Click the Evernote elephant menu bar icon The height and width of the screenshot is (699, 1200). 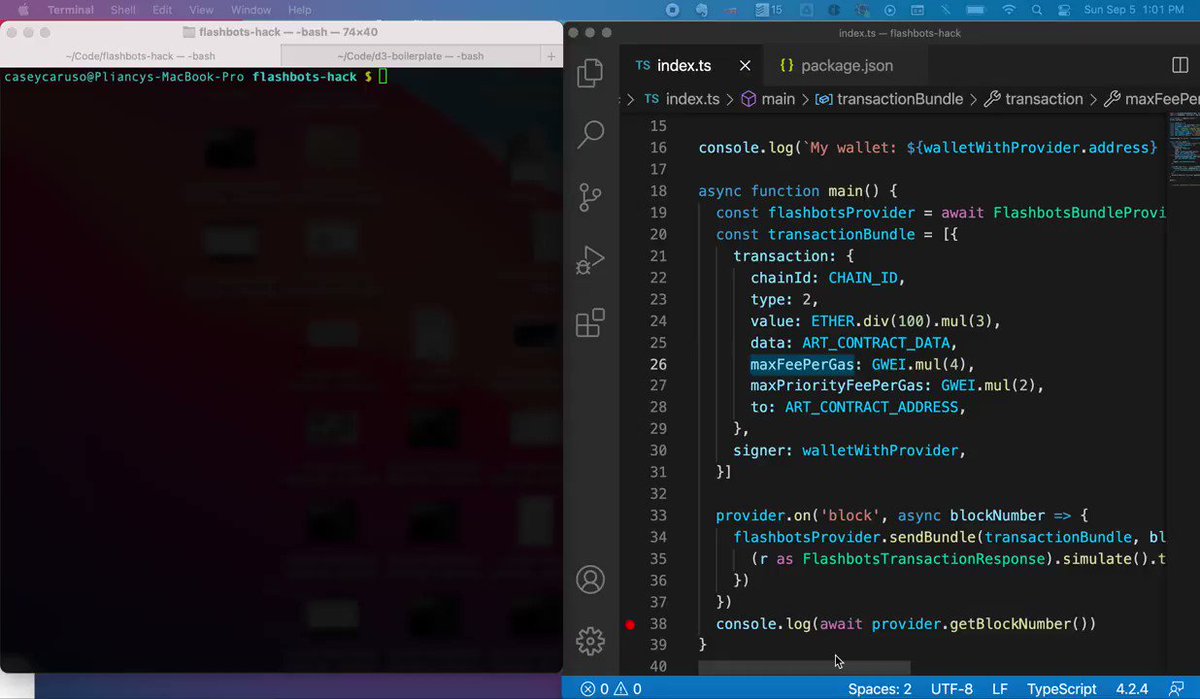tap(701, 10)
